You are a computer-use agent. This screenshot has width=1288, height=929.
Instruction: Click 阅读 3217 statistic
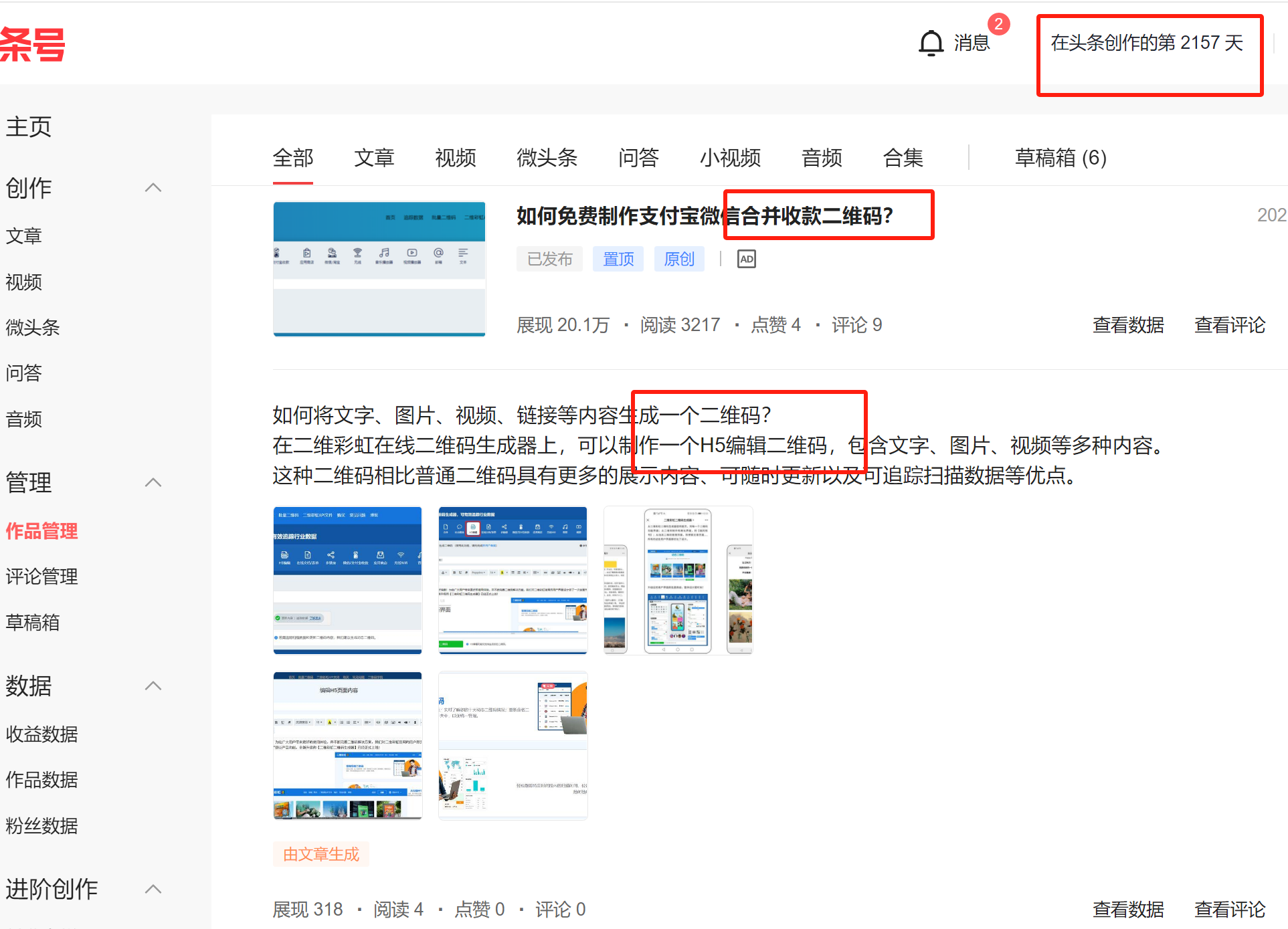click(x=680, y=325)
